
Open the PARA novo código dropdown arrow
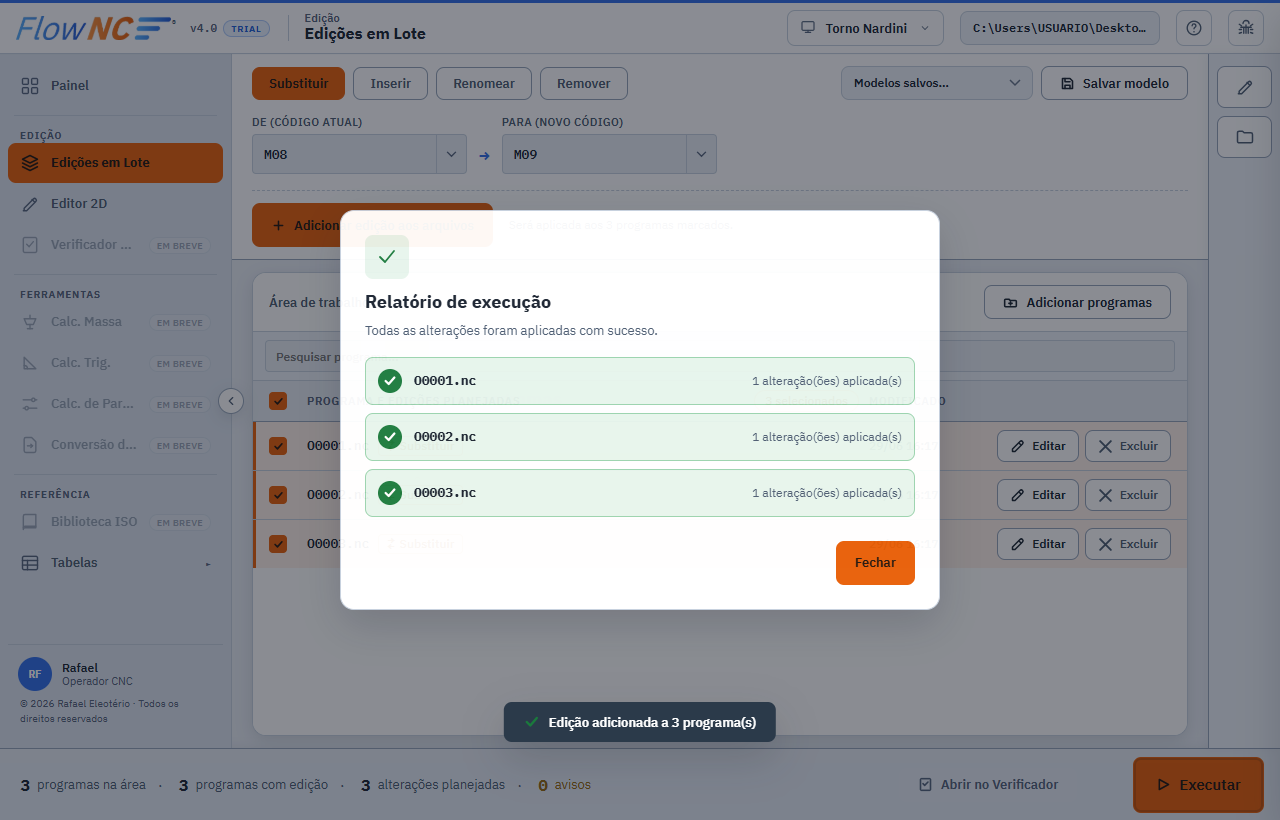click(701, 155)
